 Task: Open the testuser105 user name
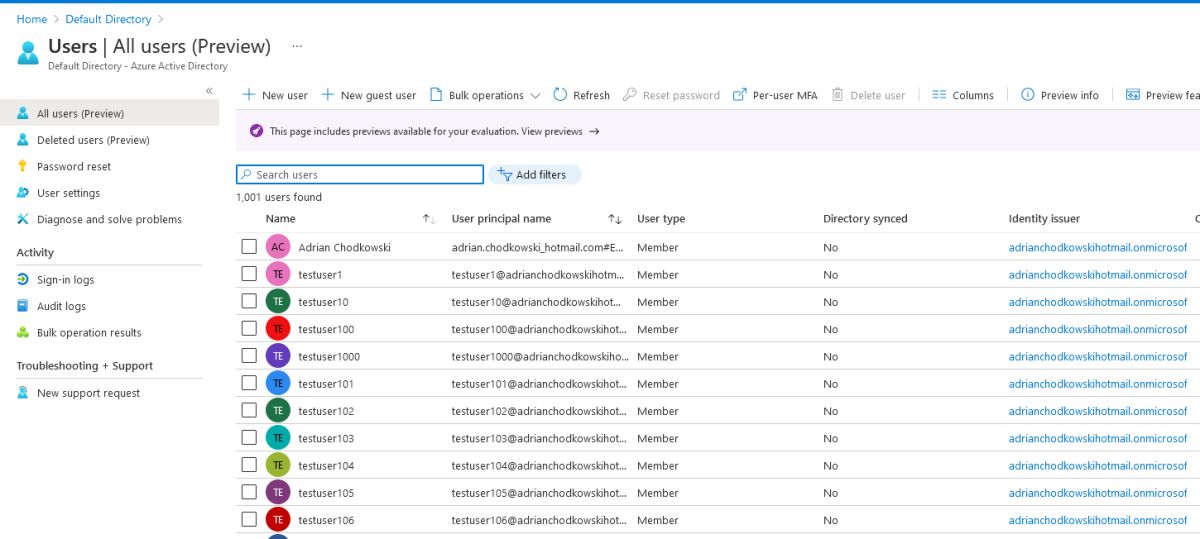pyautogui.click(x=326, y=493)
